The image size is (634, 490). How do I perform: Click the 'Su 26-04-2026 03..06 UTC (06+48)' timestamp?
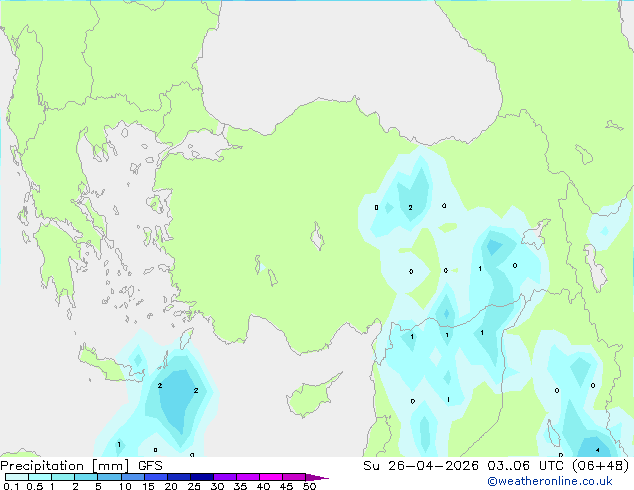tap(496, 466)
